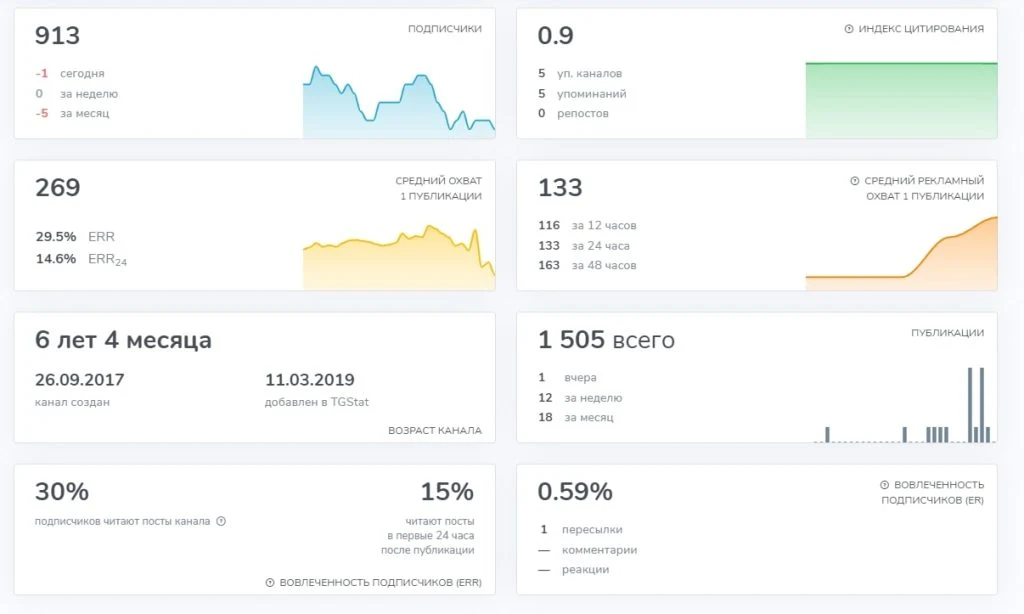Click the info icon after 'подписчиков читают посты канала'
The height and width of the screenshot is (614, 1024).
tap(221, 521)
